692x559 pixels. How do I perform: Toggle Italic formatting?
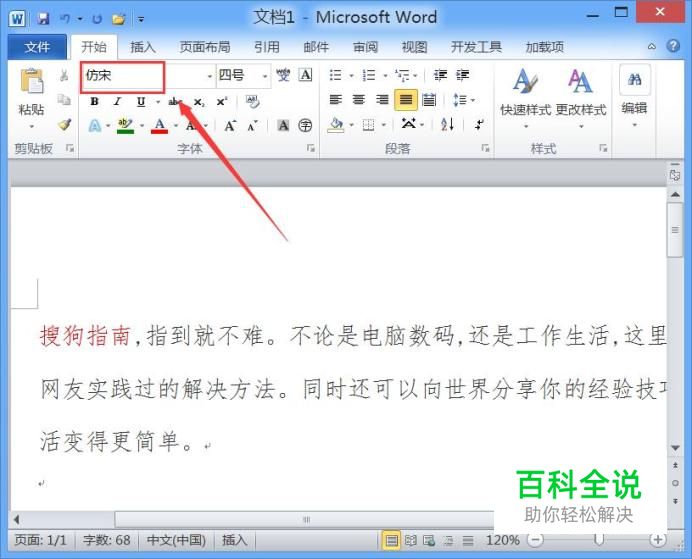pos(117,101)
